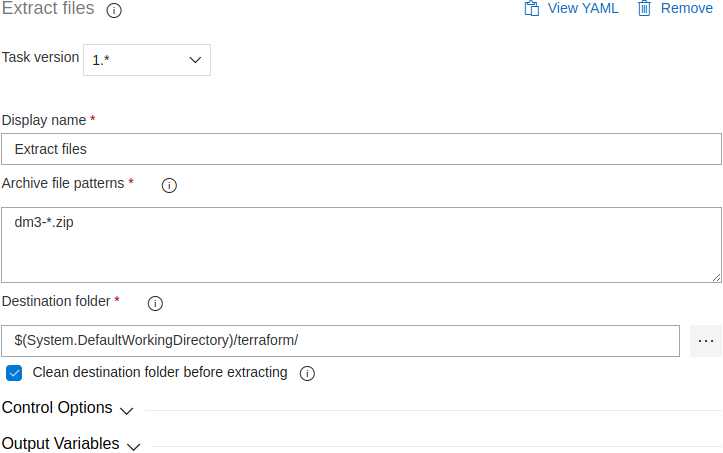The width and height of the screenshot is (723, 453).
Task: Click the Control Options chevron arrow
Action: tap(126, 411)
